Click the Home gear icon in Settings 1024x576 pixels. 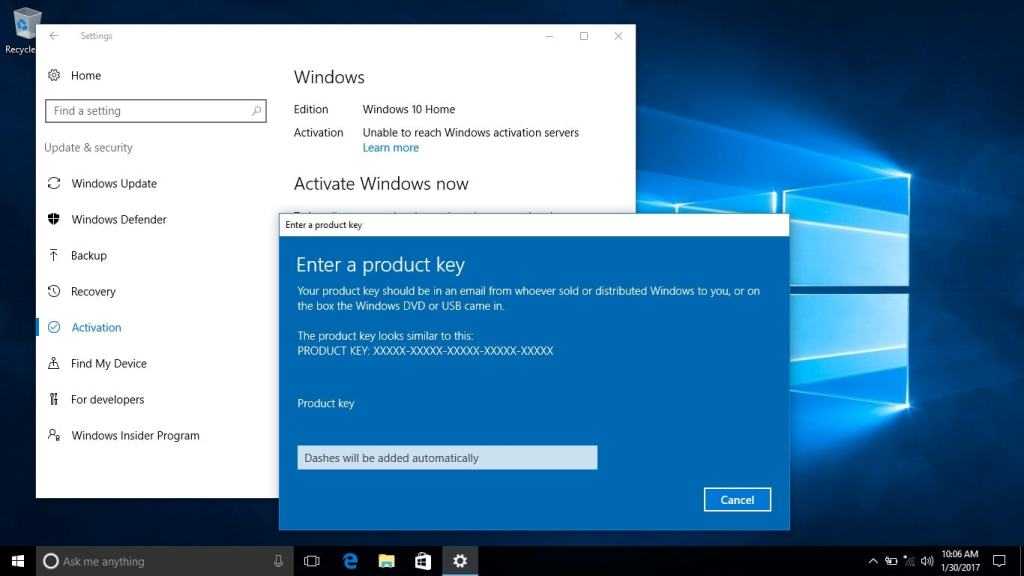coord(53,75)
